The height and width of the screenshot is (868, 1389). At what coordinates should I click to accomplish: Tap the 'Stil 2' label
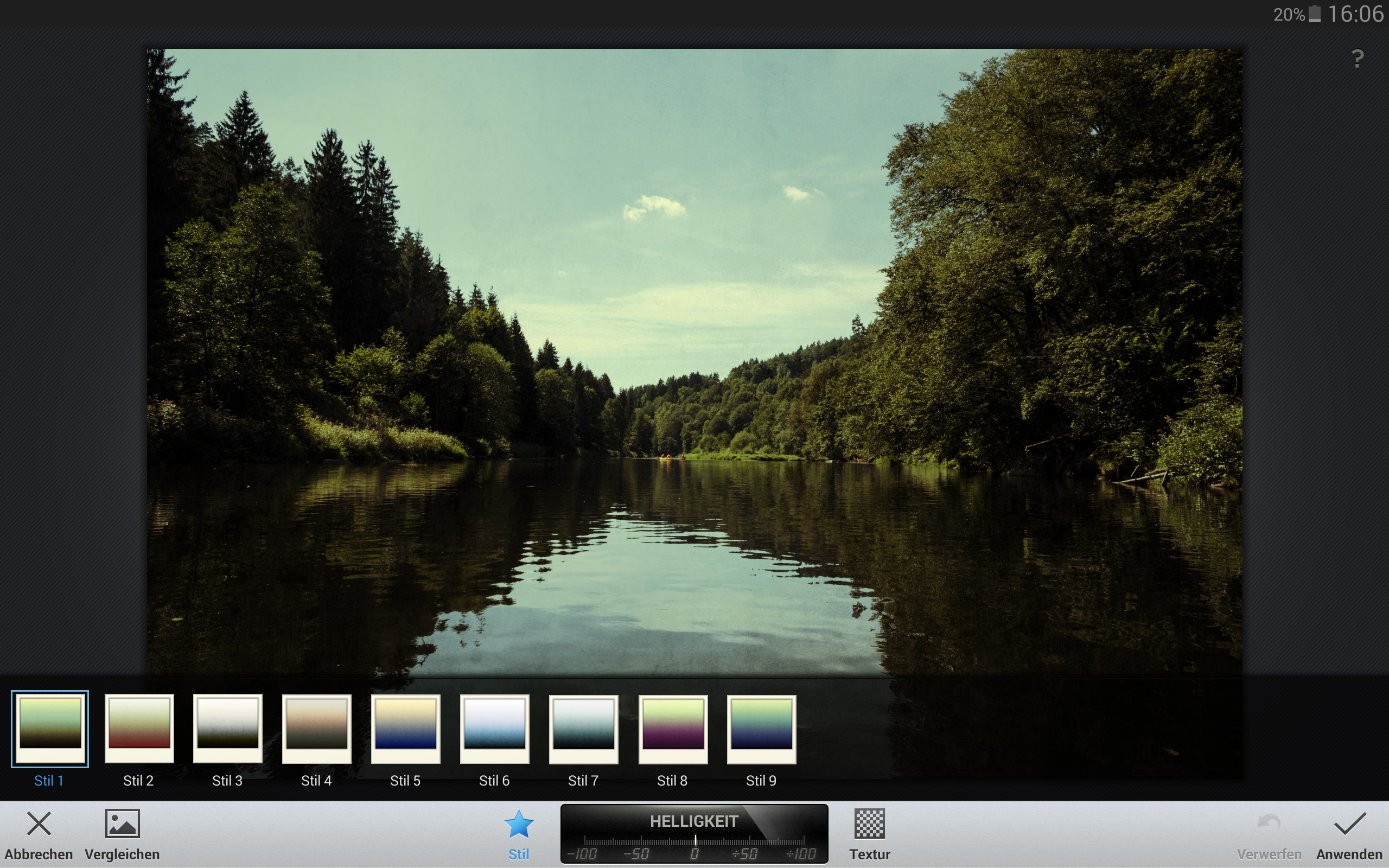tap(138, 781)
